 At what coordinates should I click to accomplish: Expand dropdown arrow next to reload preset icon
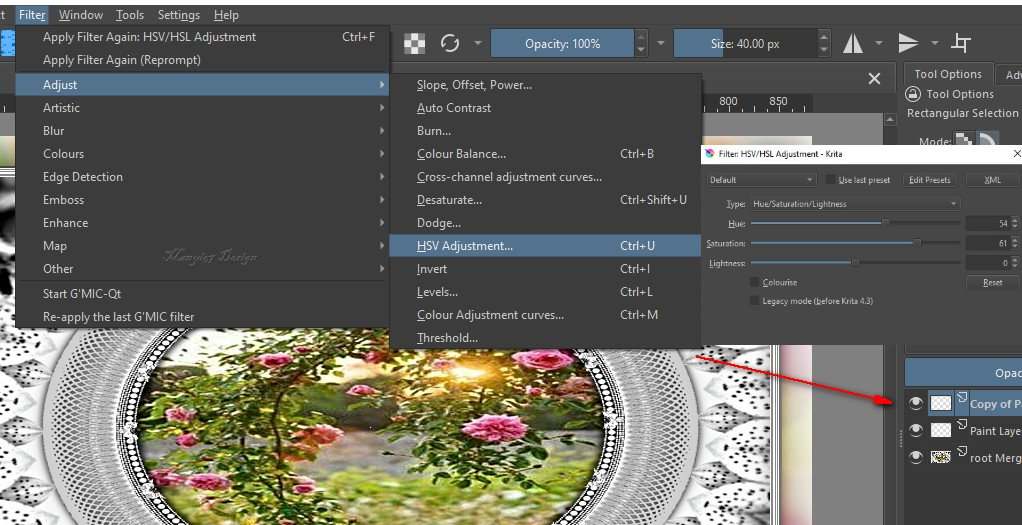tap(478, 44)
